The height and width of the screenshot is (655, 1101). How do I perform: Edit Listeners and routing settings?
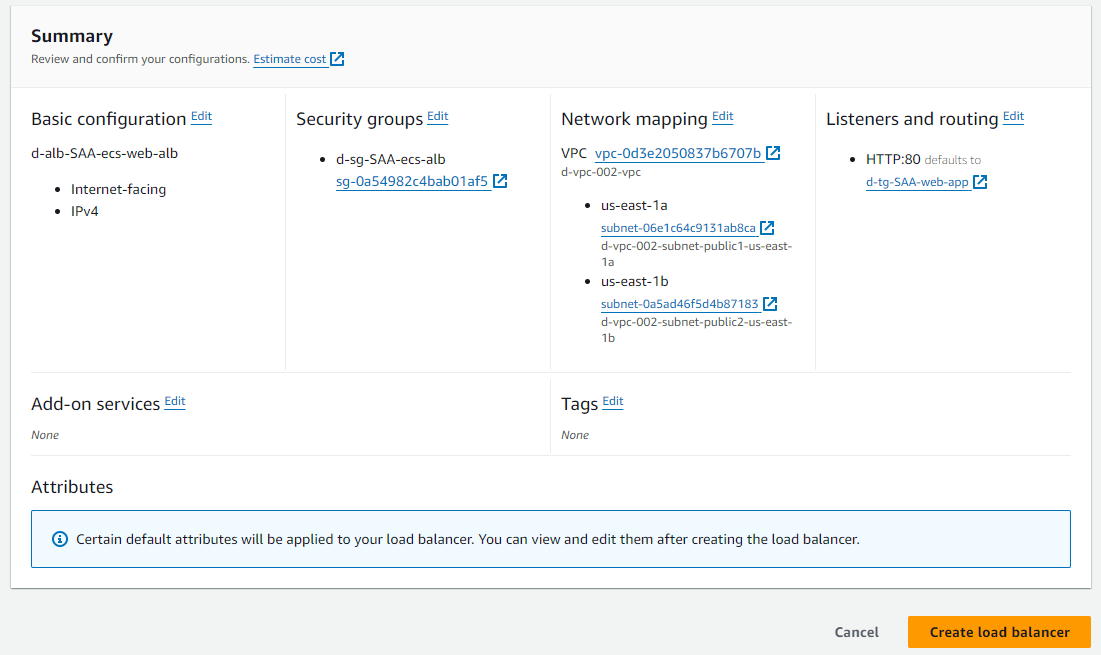coord(1013,117)
